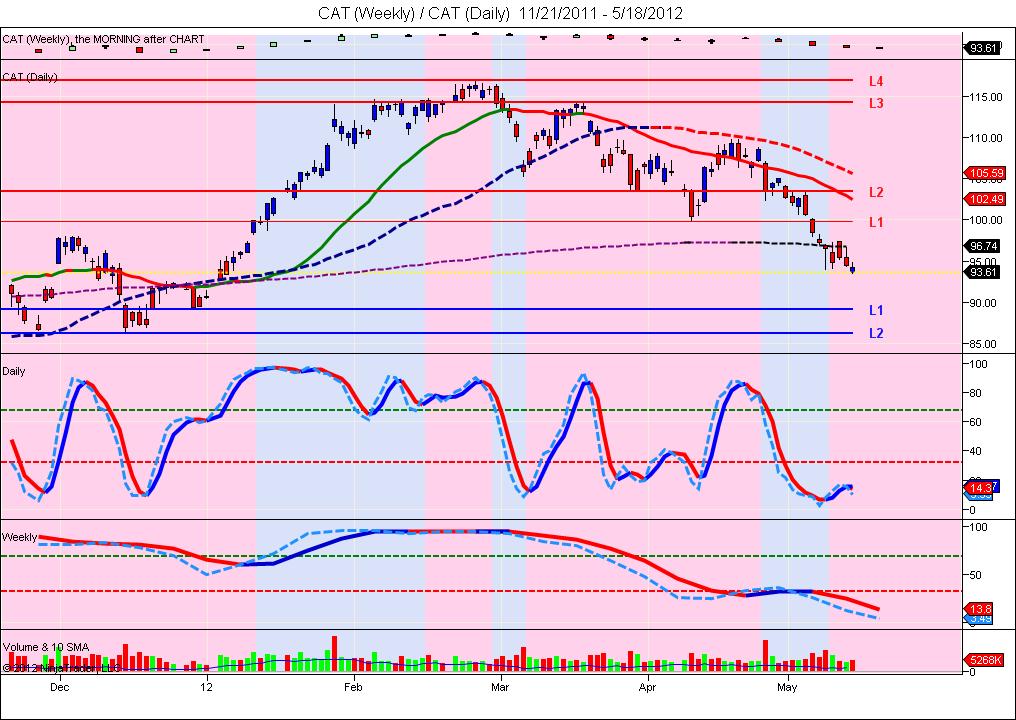This screenshot has width=1016, height=720.
Task: Click the 50 value on the Weekly stochastic axis
Action: (x=975, y=575)
